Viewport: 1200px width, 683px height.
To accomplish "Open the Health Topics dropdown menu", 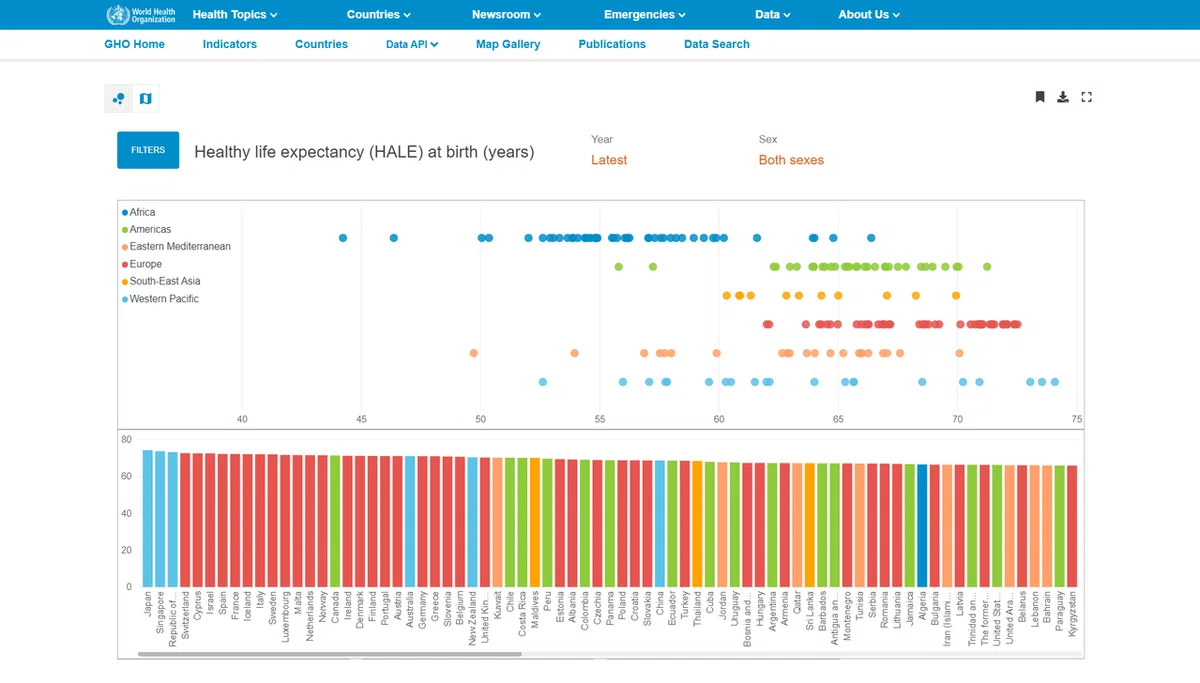I will pyautogui.click(x=235, y=15).
